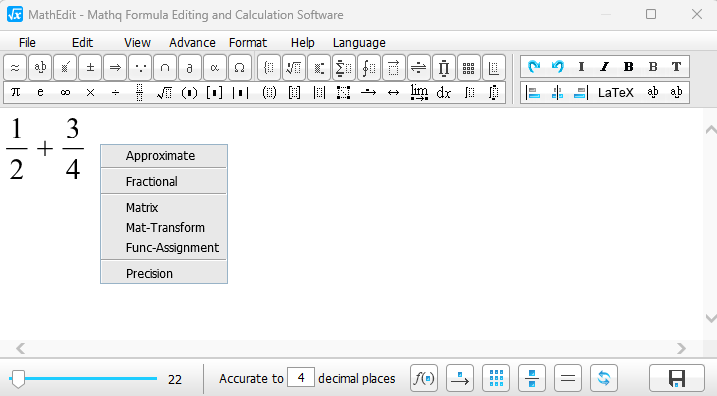Screen dimensions: 717x396
Task: Choose Precision from the context menu
Action: tap(164, 273)
